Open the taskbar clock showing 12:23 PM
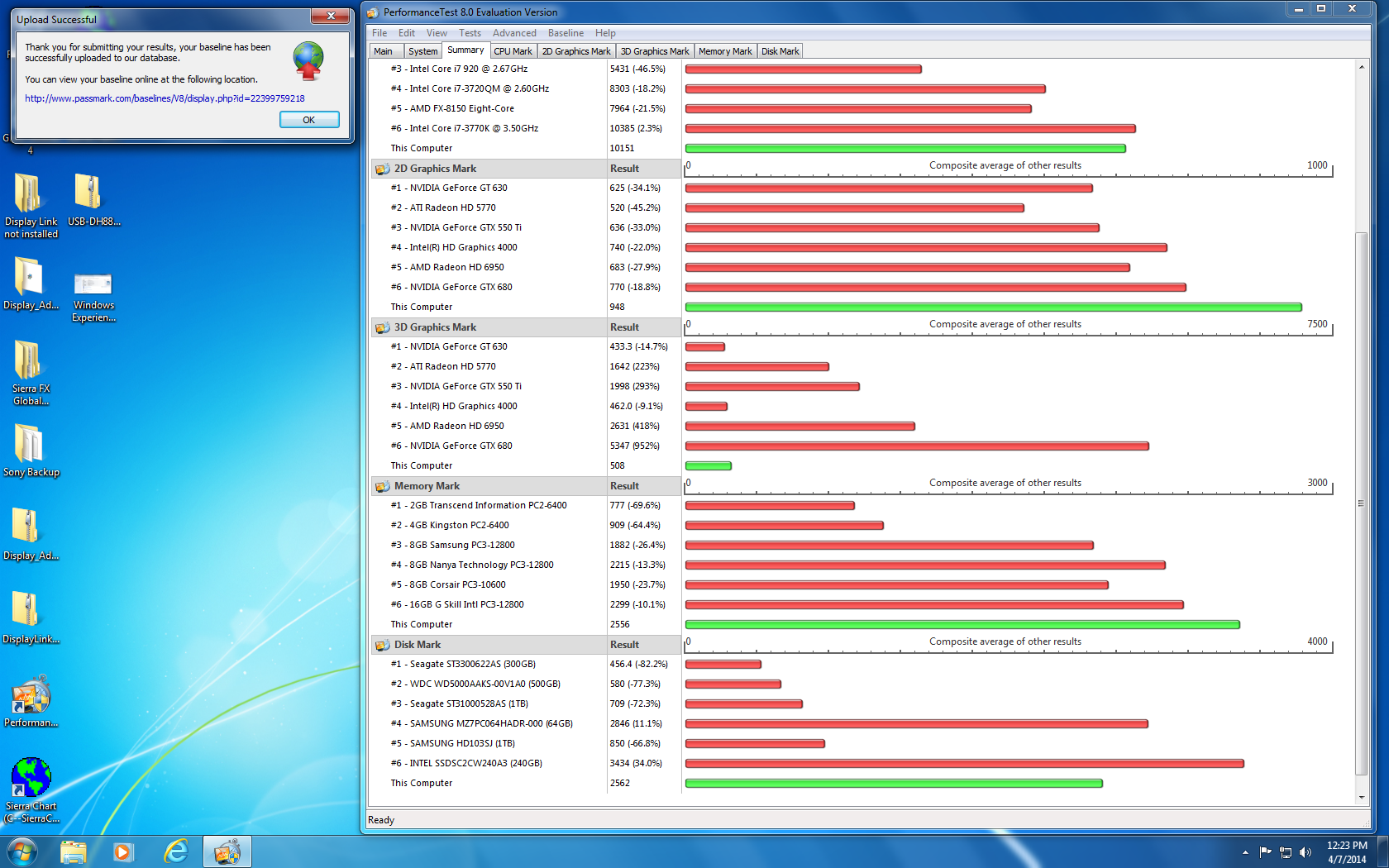The height and width of the screenshot is (868, 1389). (x=1347, y=852)
